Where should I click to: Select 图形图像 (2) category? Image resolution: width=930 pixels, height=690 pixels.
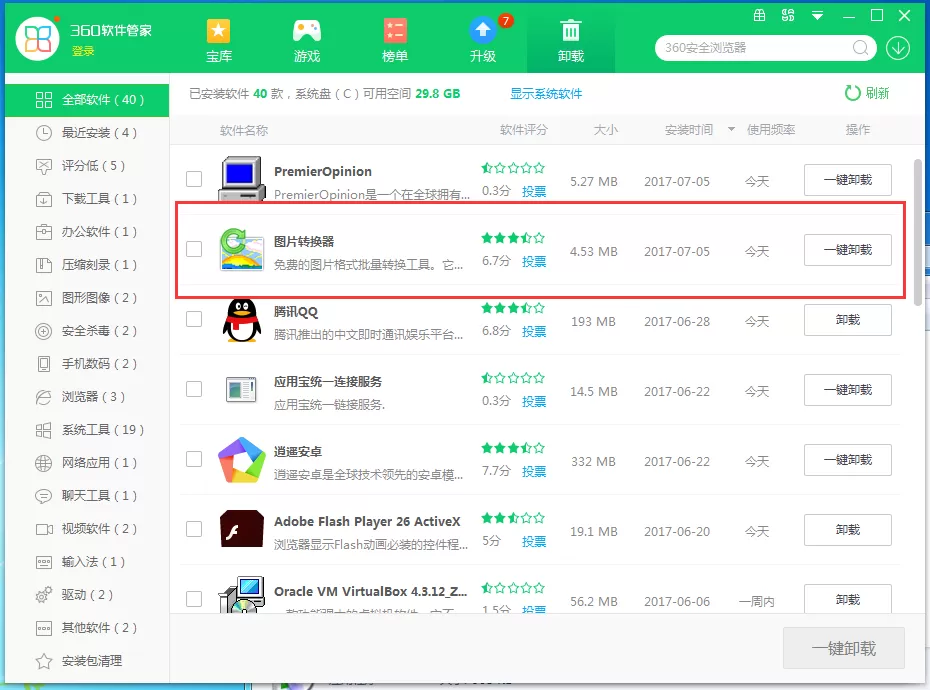click(87, 298)
